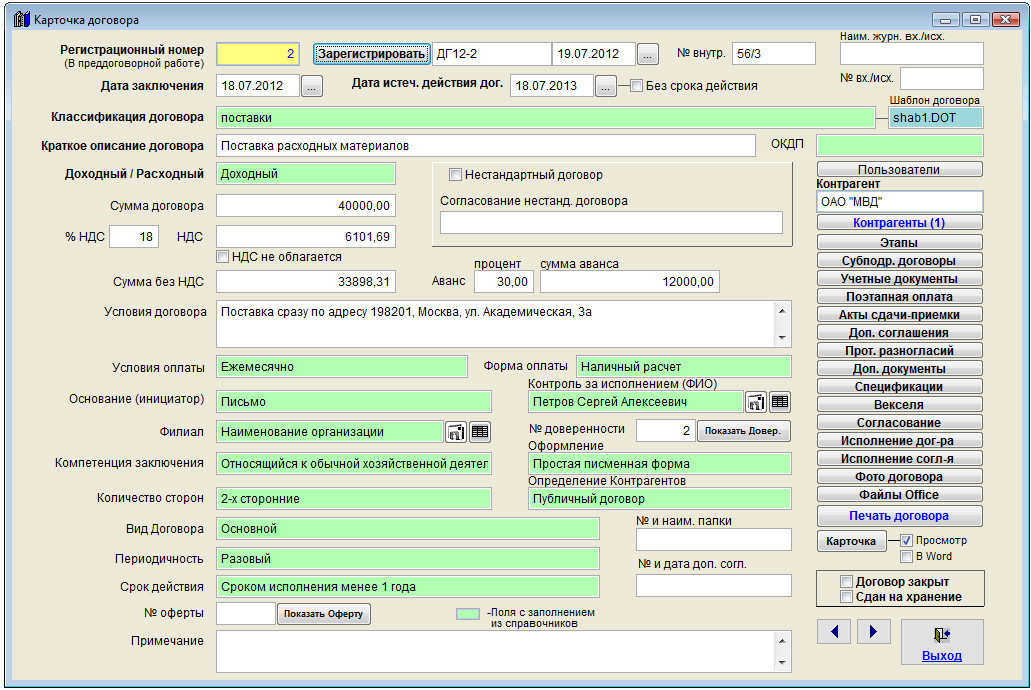
Task: Open the Этапы section
Action: point(899,242)
